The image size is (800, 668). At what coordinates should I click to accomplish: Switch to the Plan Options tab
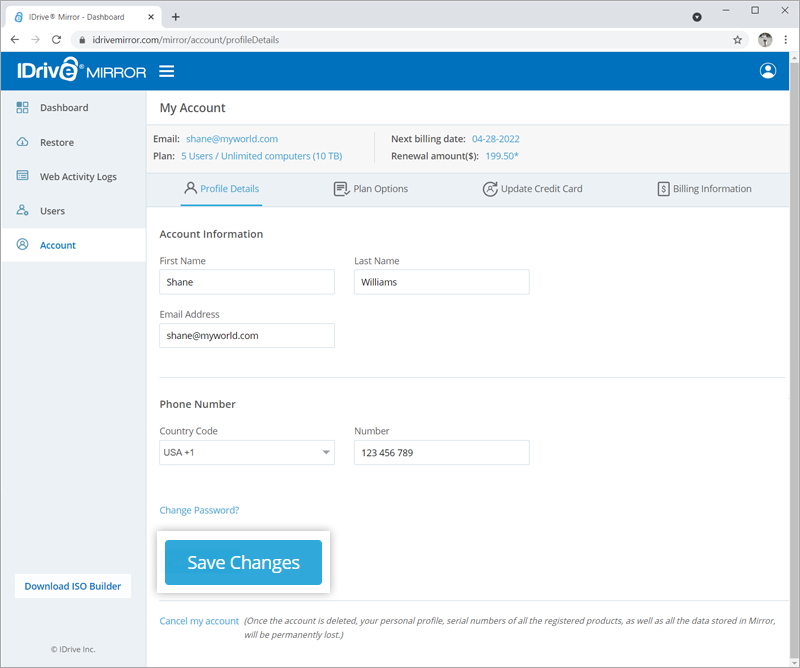click(370, 188)
